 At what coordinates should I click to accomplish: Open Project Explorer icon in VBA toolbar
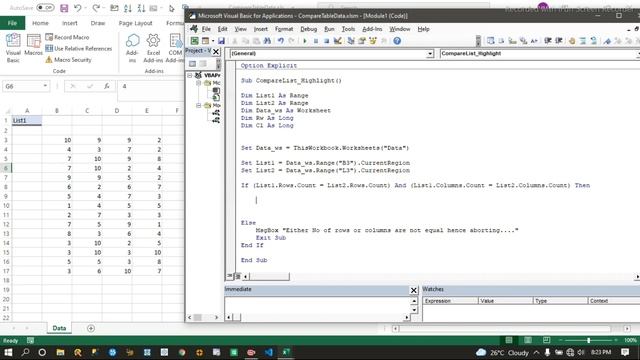351,41
